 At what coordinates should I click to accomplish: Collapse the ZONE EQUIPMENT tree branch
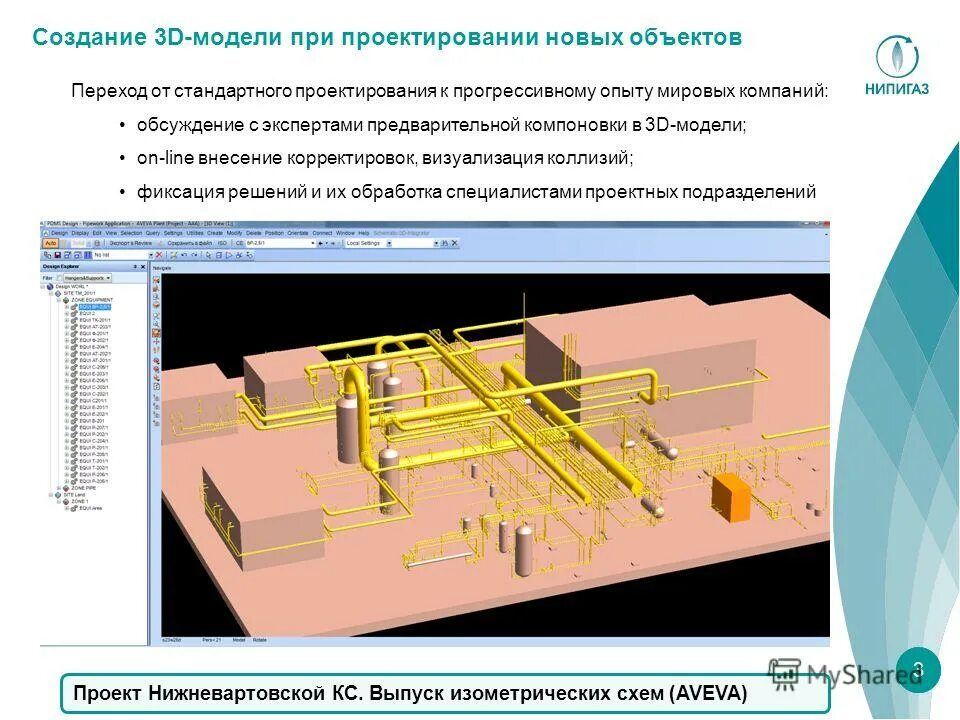[58, 300]
